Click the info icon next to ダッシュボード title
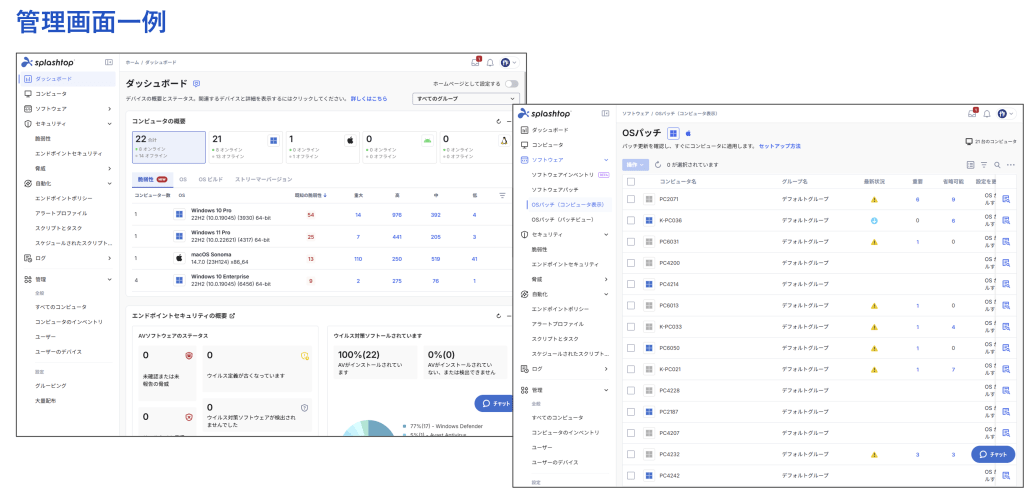The width and height of the screenshot is (1024, 488). click(x=197, y=84)
